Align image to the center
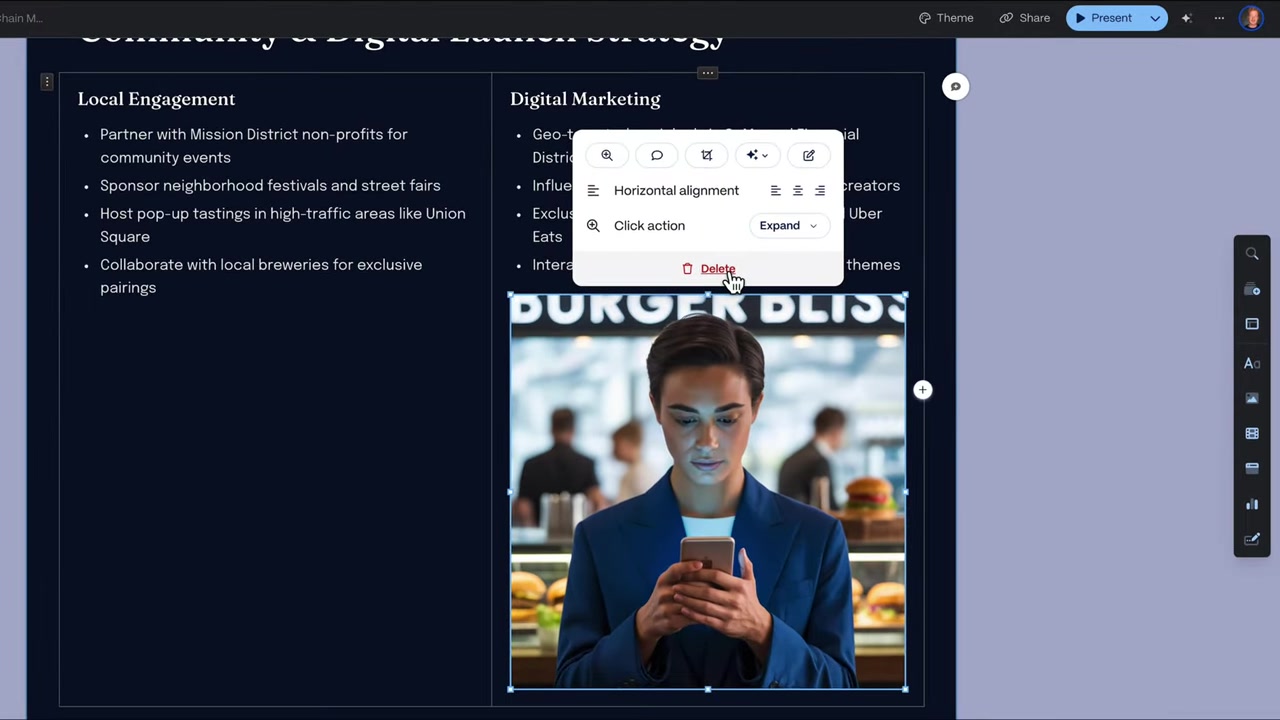 click(798, 190)
